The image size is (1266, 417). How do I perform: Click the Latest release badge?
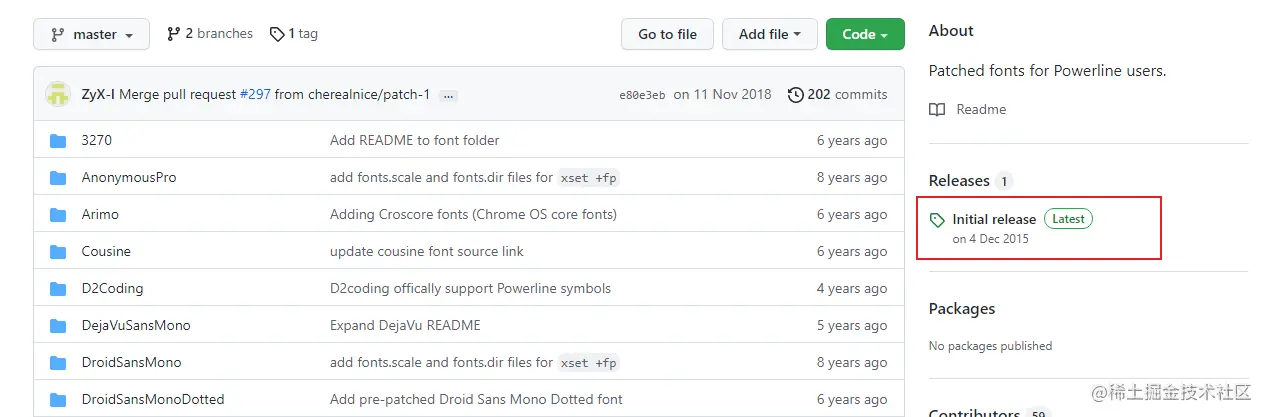click(x=1068, y=219)
